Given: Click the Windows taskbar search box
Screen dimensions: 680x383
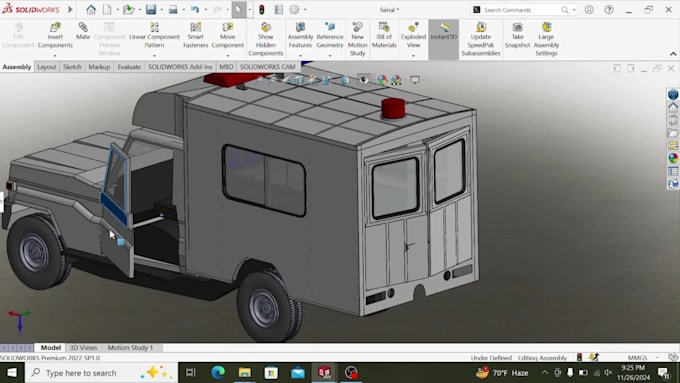Looking at the screenshot, I should click(101, 373).
